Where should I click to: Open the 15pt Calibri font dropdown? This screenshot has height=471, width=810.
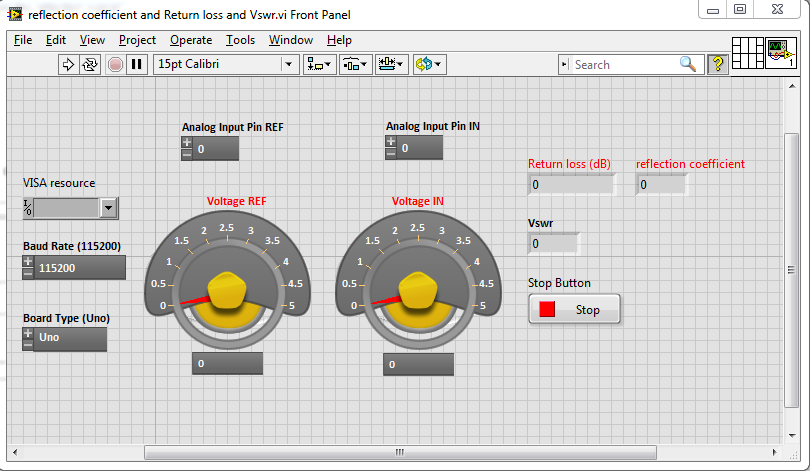(x=289, y=64)
